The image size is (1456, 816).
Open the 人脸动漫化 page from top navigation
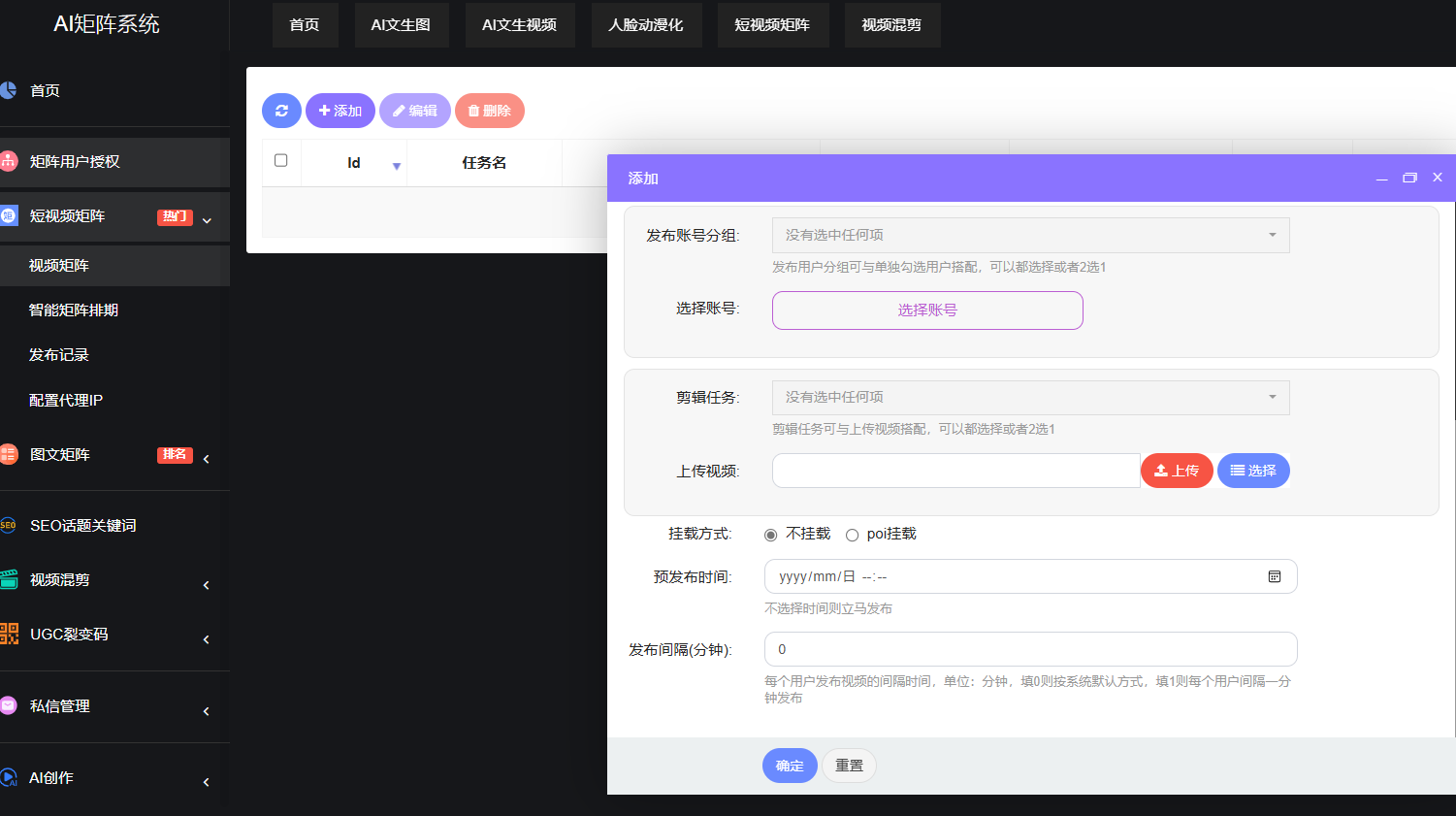[646, 25]
